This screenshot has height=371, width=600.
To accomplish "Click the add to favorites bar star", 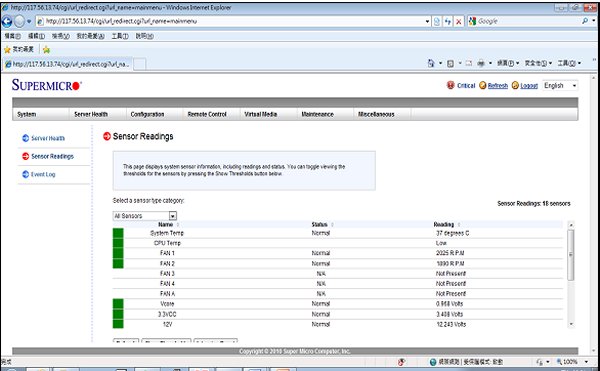I will click(x=46, y=50).
